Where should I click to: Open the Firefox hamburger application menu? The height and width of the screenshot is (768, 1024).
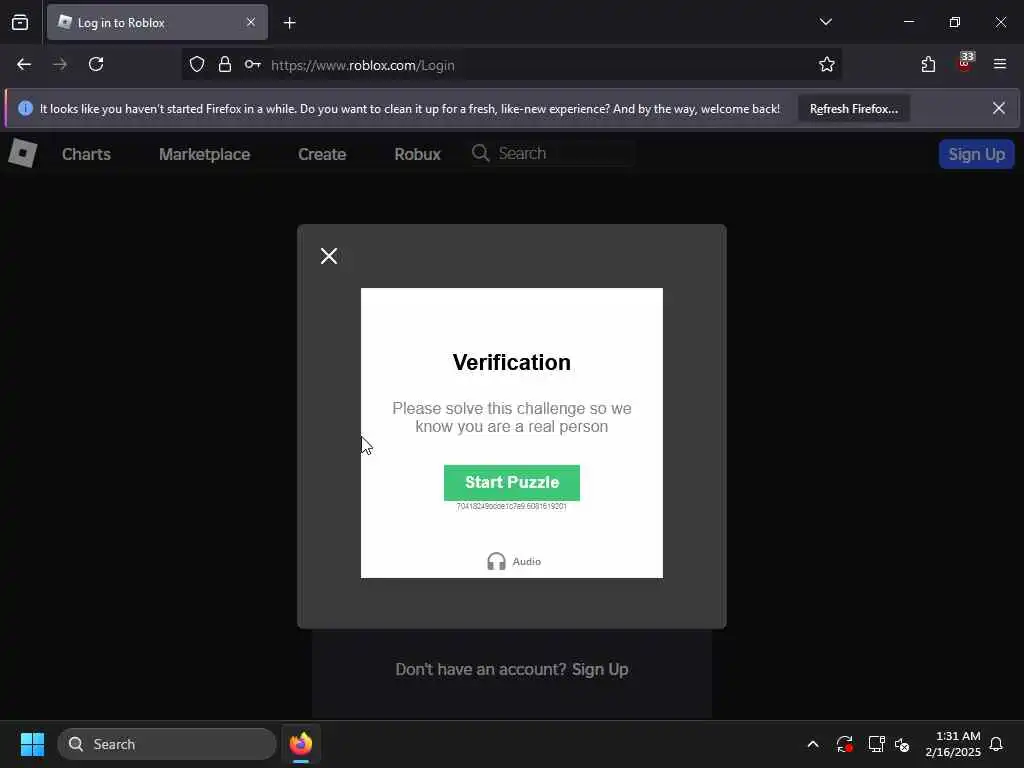coord(1000,64)
